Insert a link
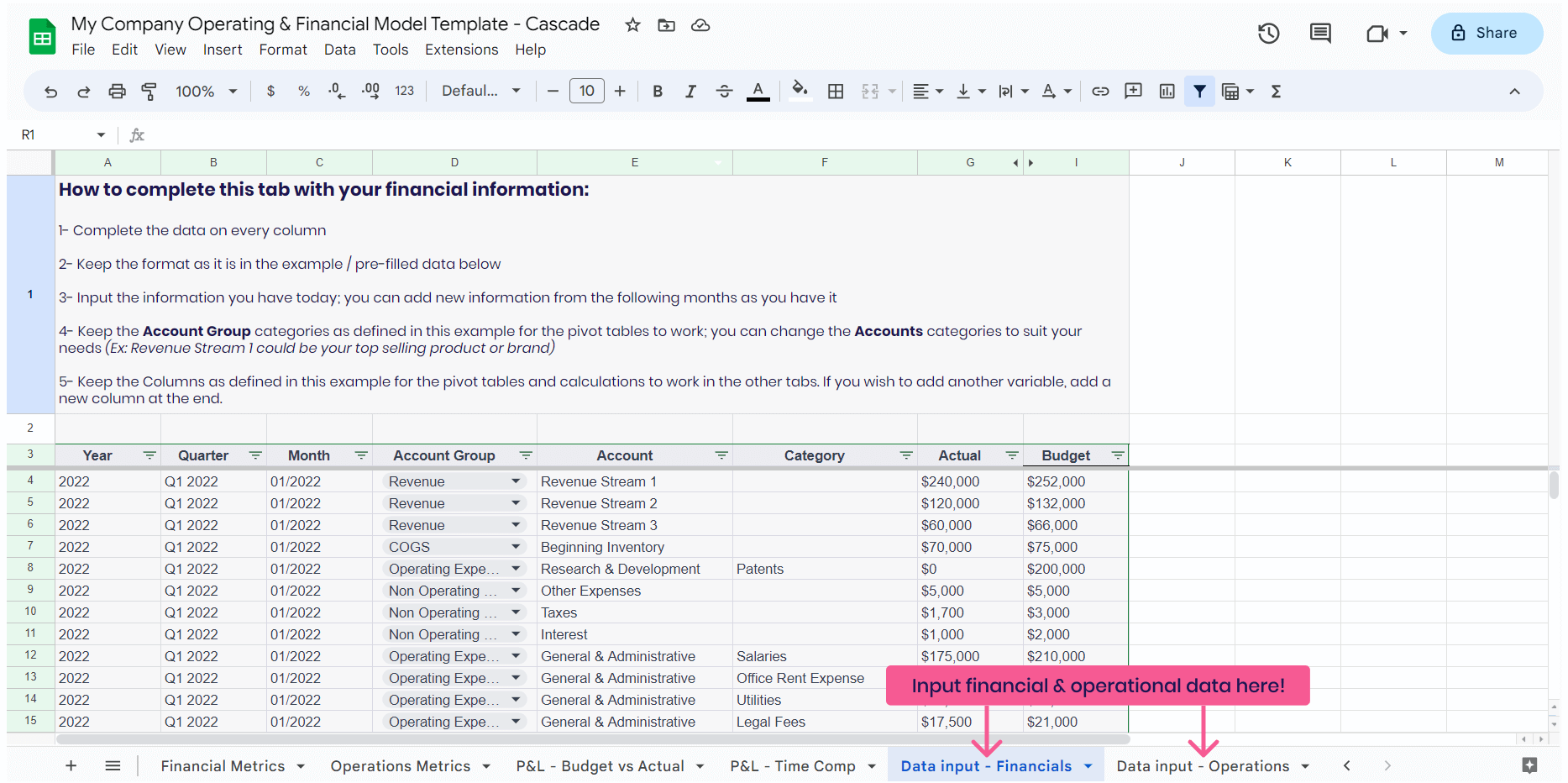The width and height of the screenshot is (1568, 783). tap(1100, 91)
